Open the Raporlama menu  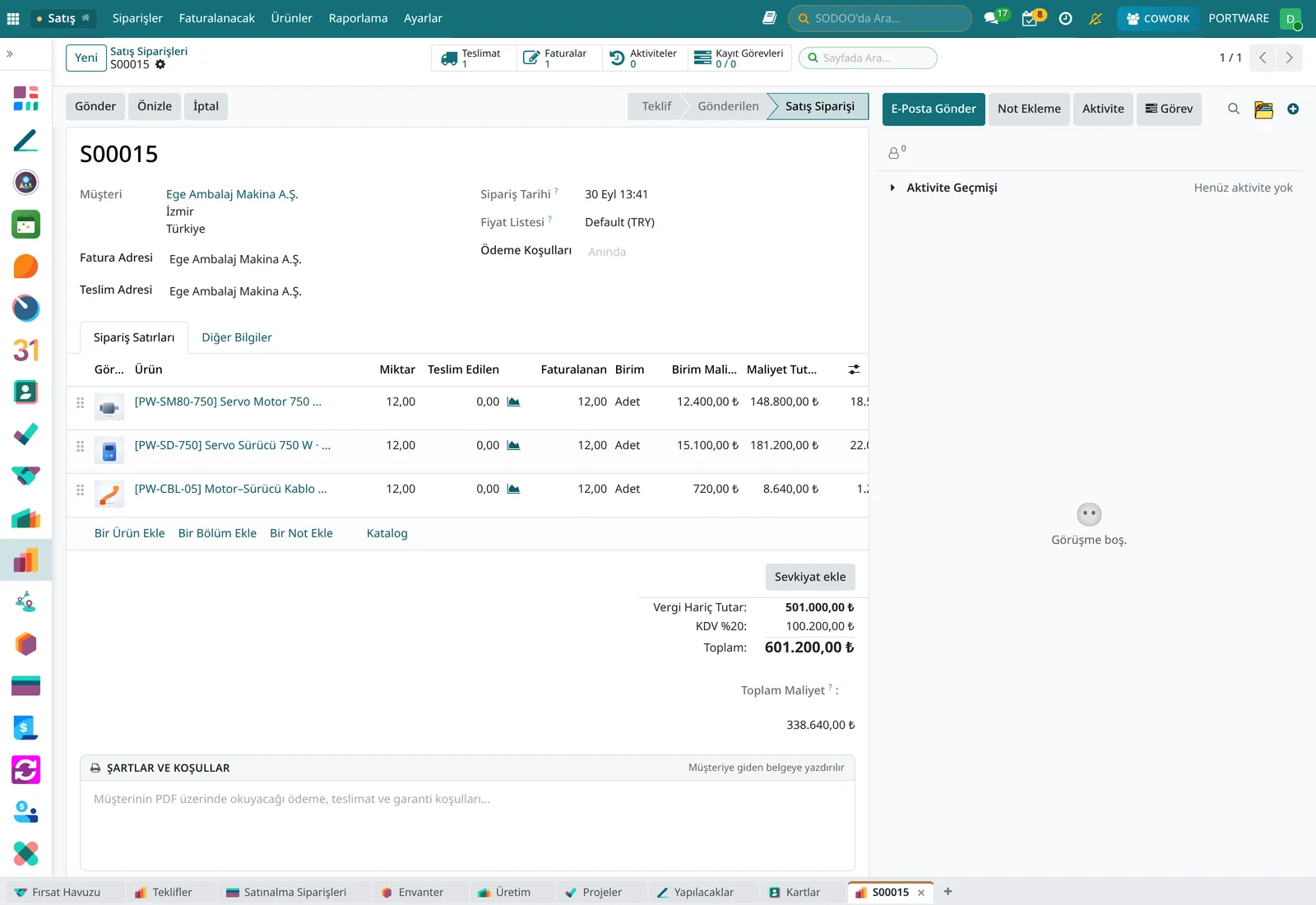pos(358,18)
